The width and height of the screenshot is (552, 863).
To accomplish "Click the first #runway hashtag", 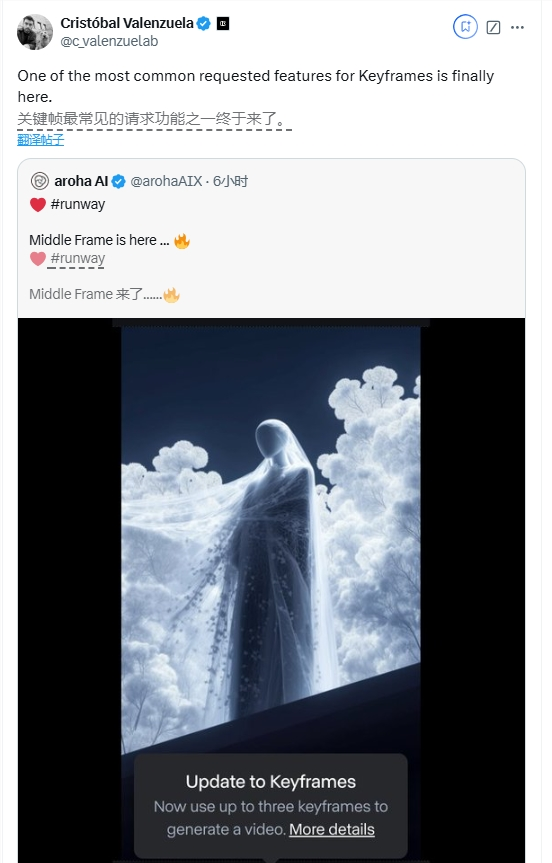I will click(x=78, y=204).
